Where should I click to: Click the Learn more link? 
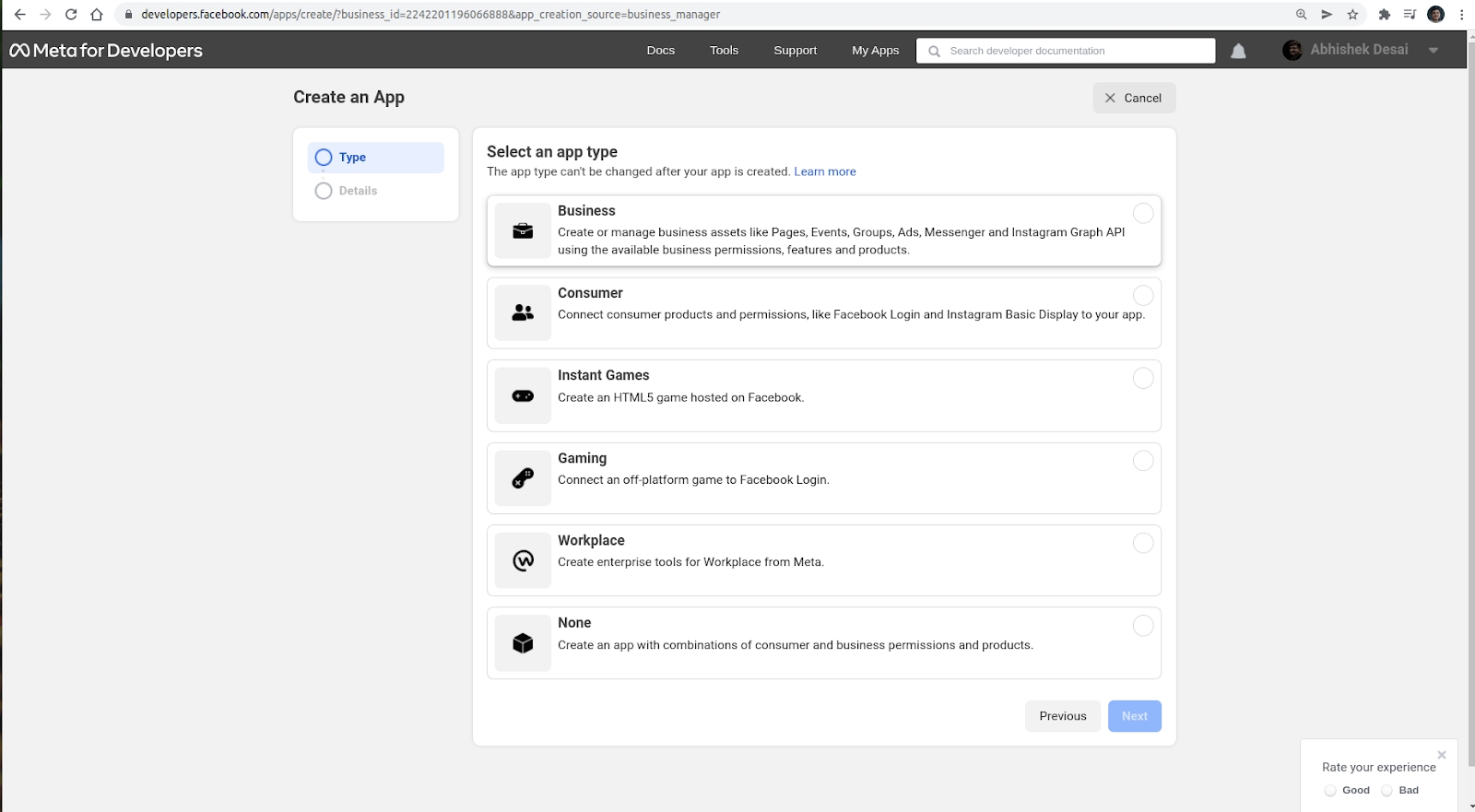825,171
